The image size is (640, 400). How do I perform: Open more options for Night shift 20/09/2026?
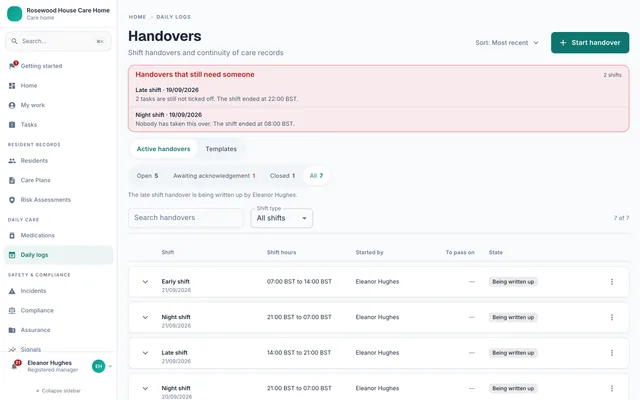[611, 388]
